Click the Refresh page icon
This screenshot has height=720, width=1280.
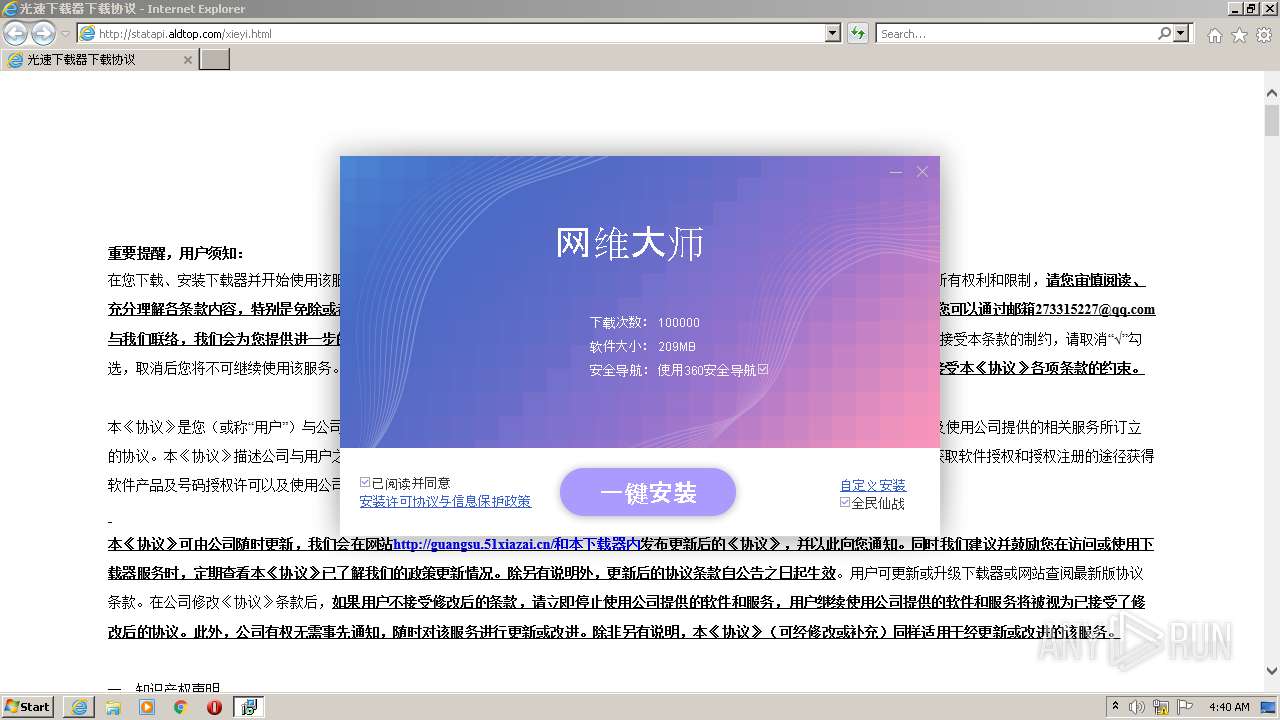[858, 34]
